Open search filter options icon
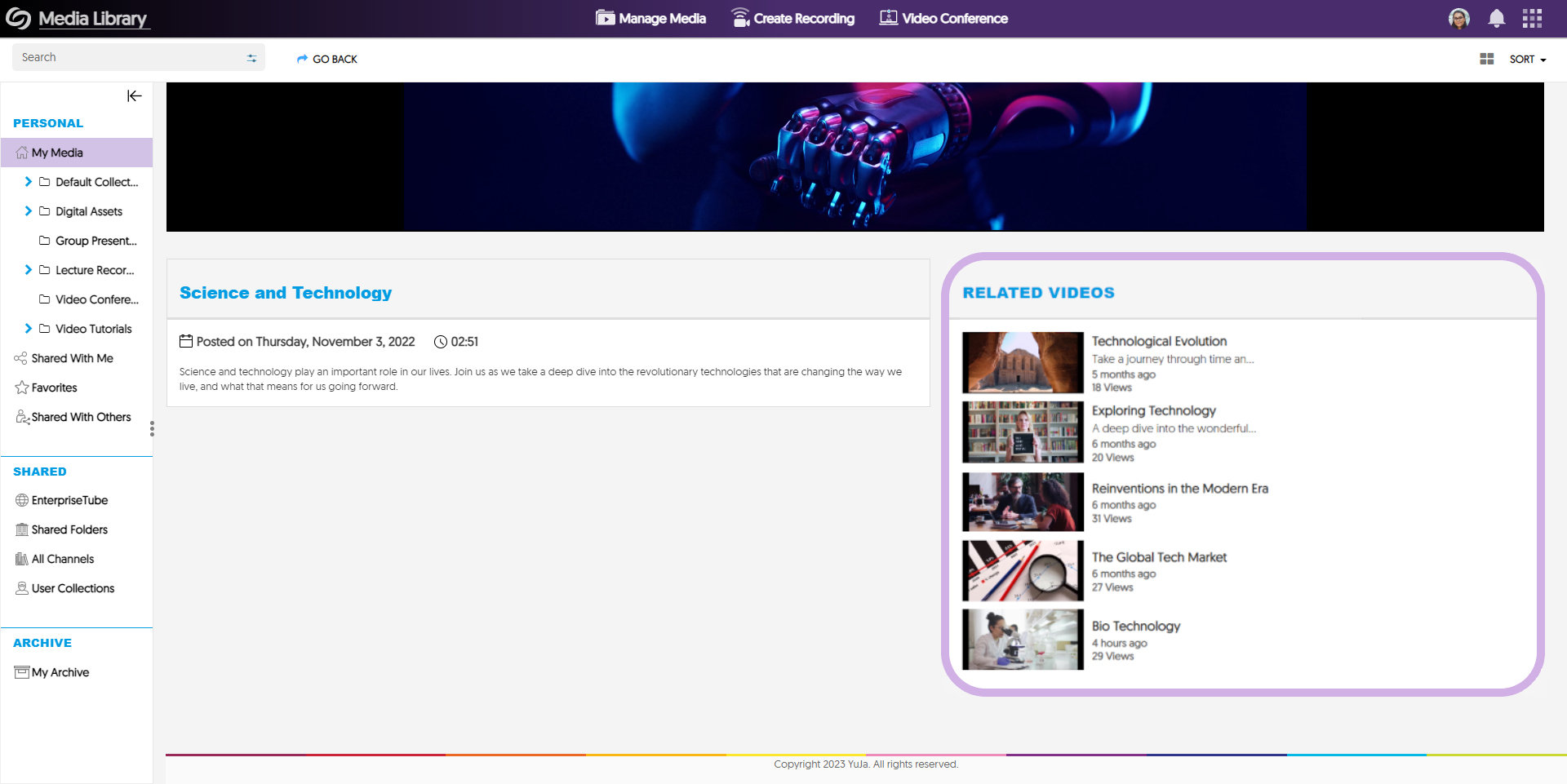This screenshot has height=784, width=1567. tap(251, 58)
